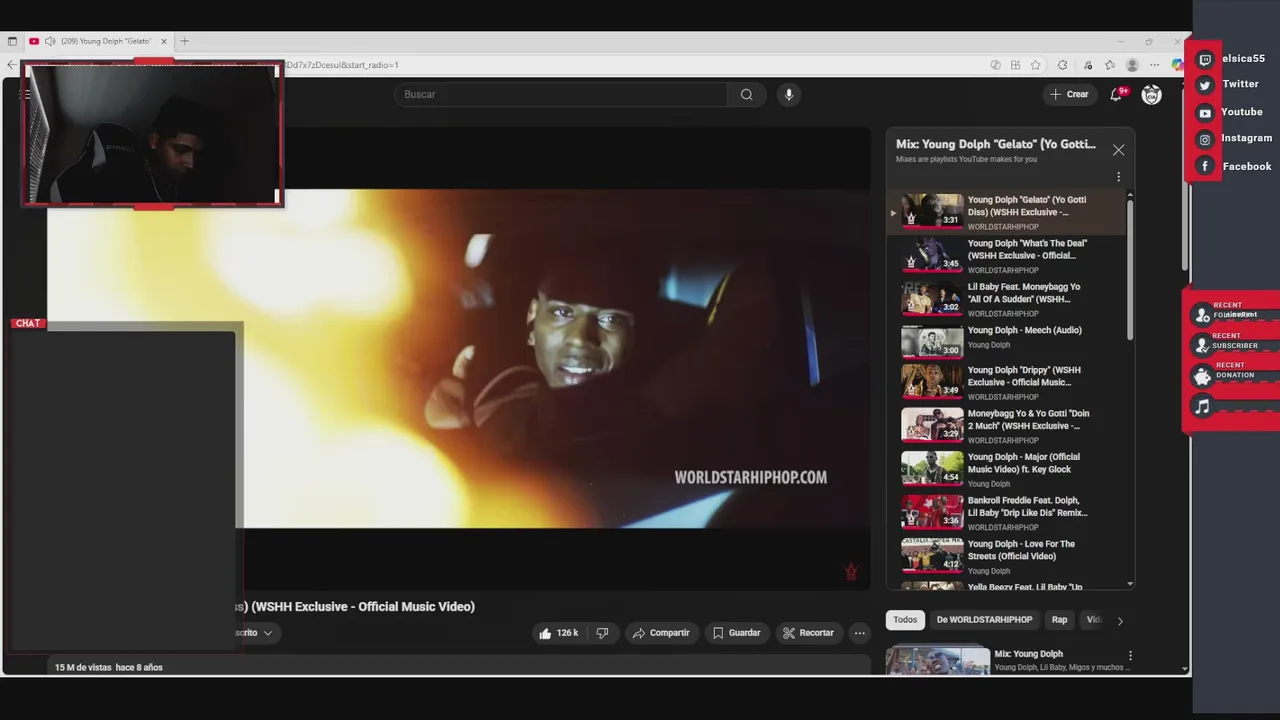The height and width of the screenshot is (720, 1280).
Task: Click the Guardar button
Action: point(737,633)
